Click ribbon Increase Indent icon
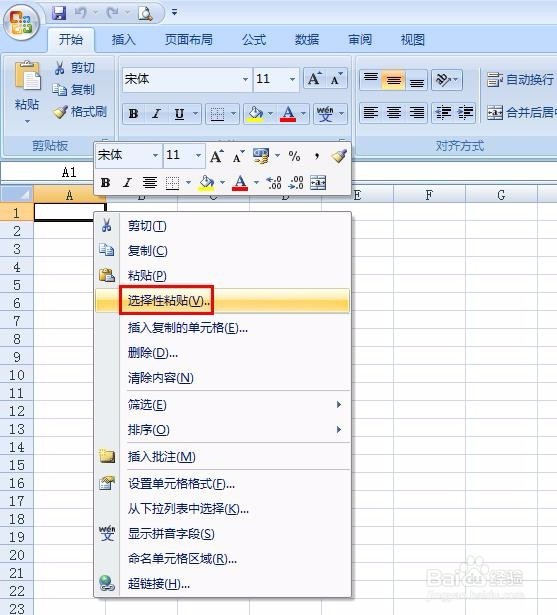Viewport: 557px width, 615px height. (x=465, y=113)
